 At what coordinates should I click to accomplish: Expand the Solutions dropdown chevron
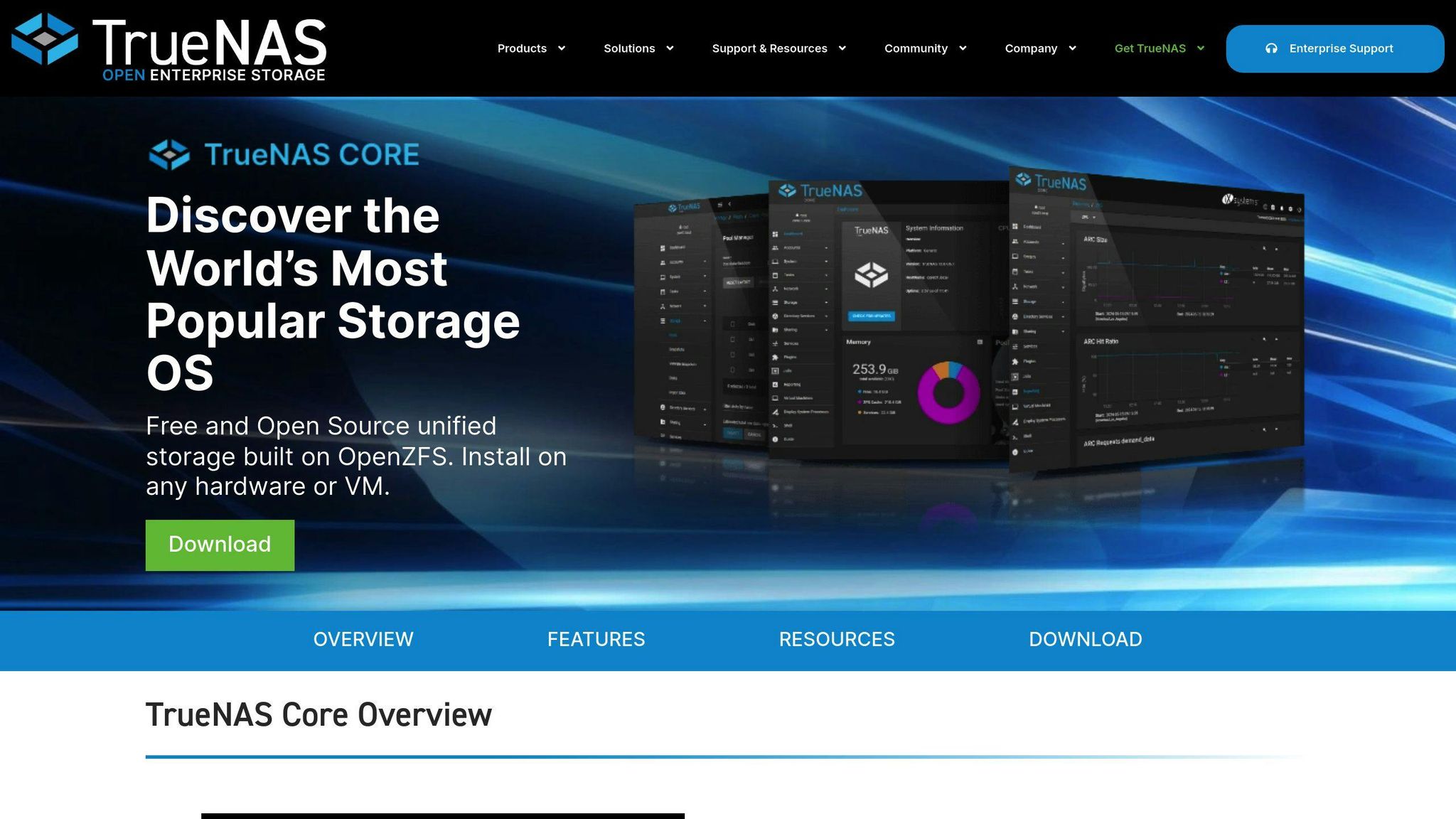point(669,48)
